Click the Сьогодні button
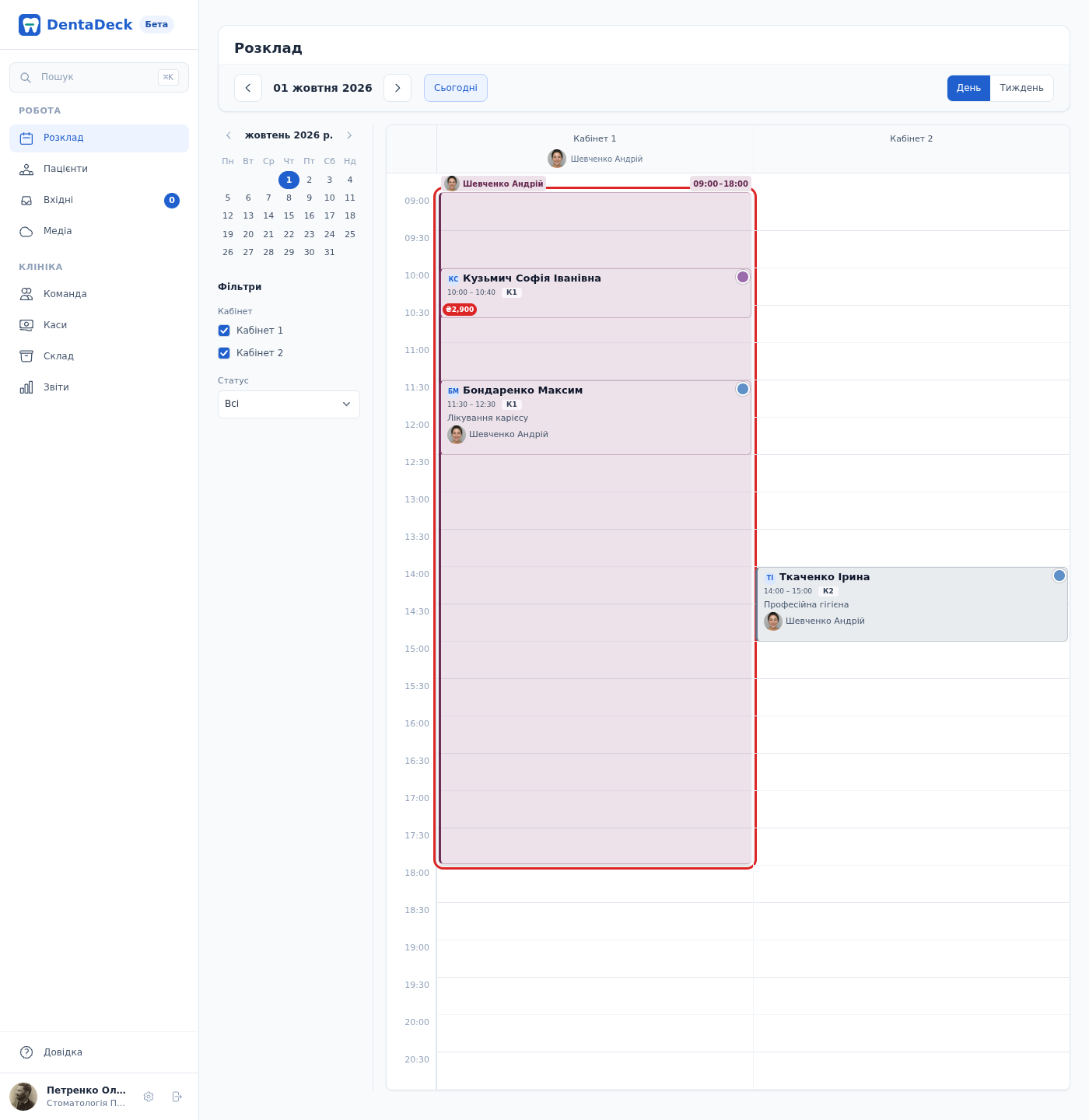The width and height of the screenshot is (1089, 1120). point(456,88)
